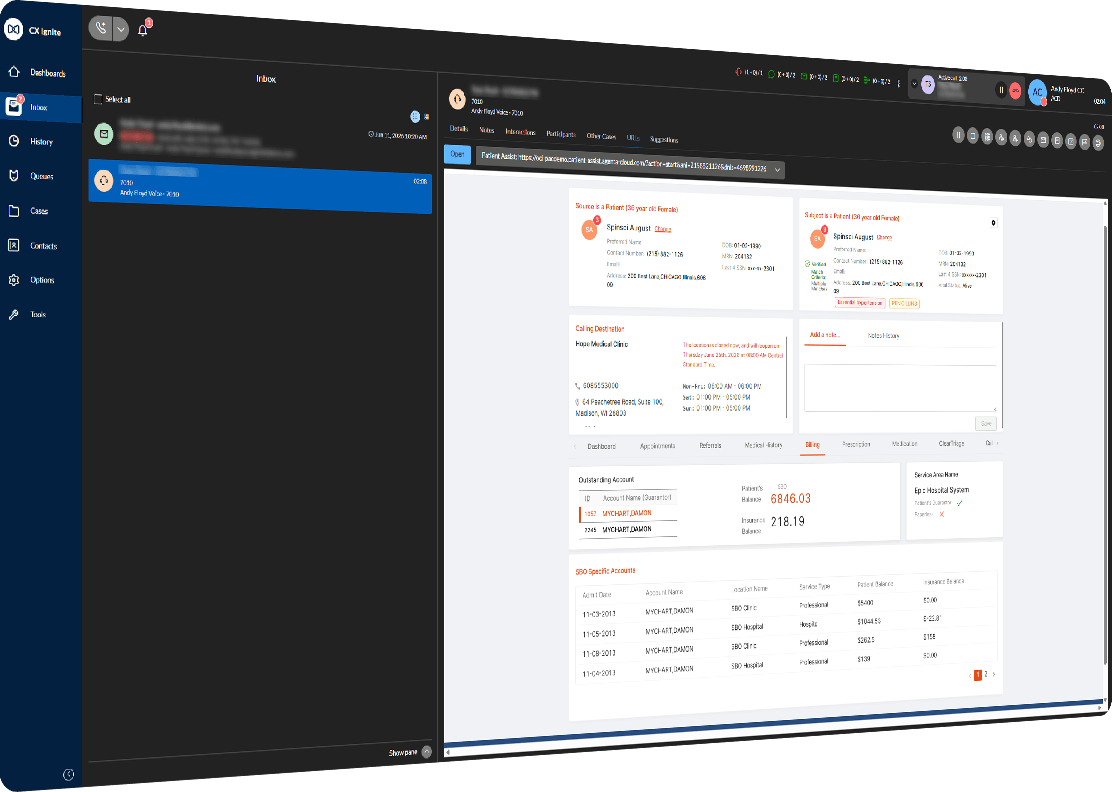Switch to the Suggestions tab
This screenshot has height=792, width=1112.
[665, 140]
